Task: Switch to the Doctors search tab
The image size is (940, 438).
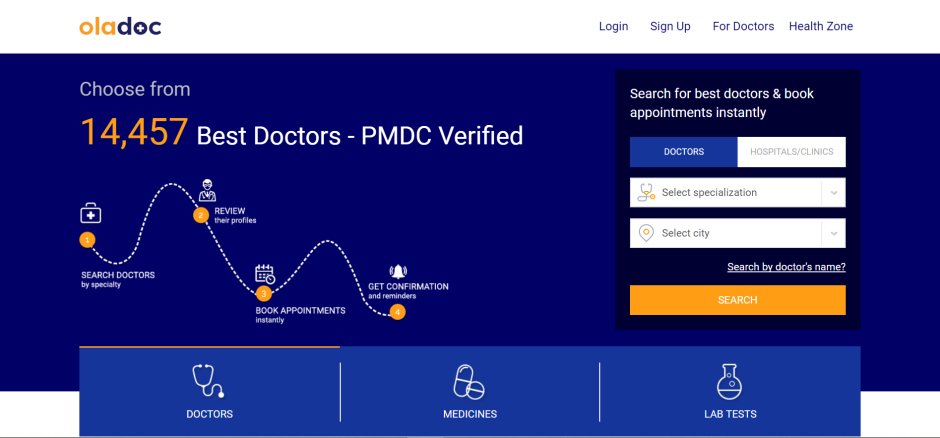Action: (684, 152)
